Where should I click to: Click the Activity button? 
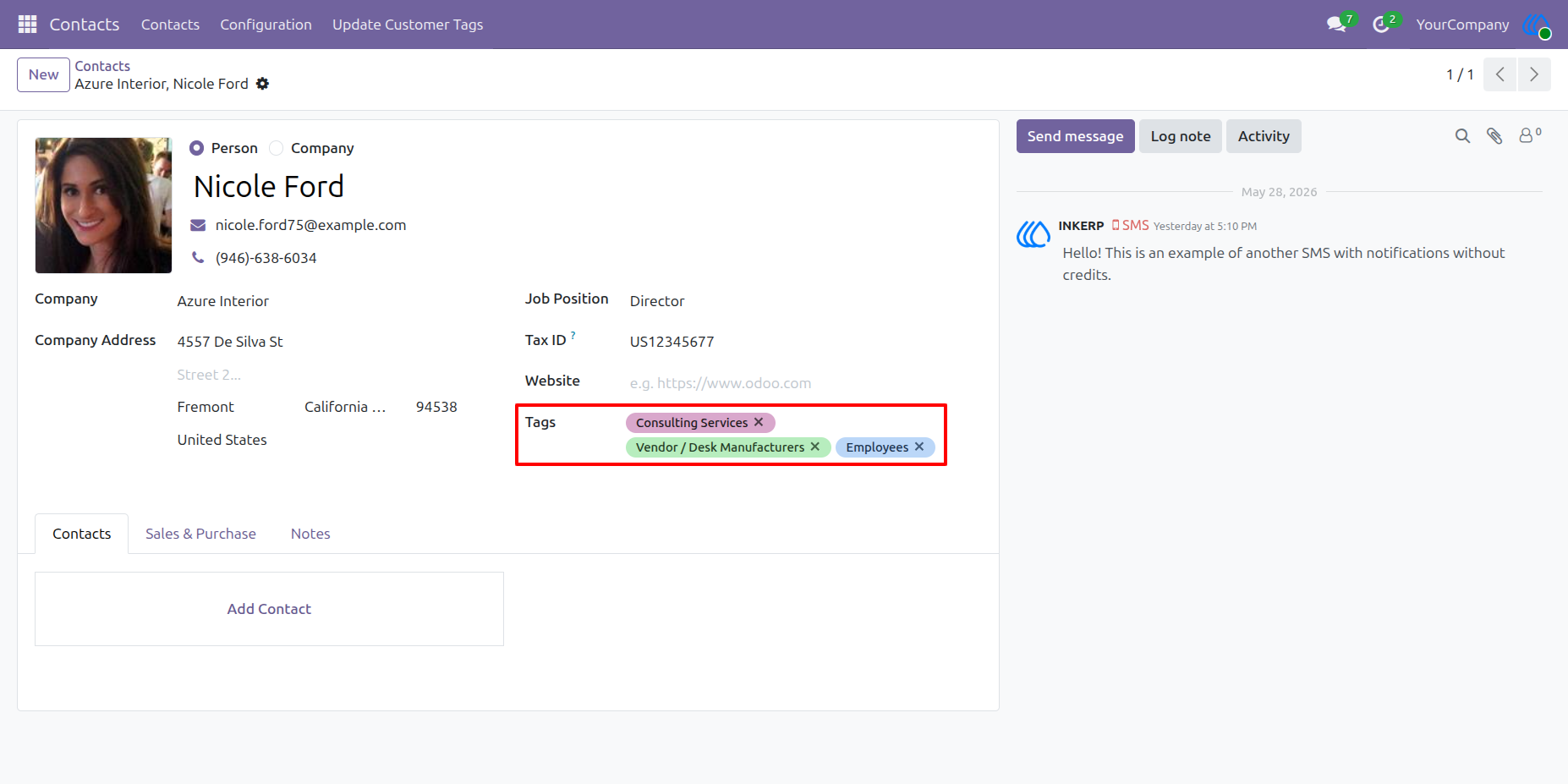(1264, 136)
